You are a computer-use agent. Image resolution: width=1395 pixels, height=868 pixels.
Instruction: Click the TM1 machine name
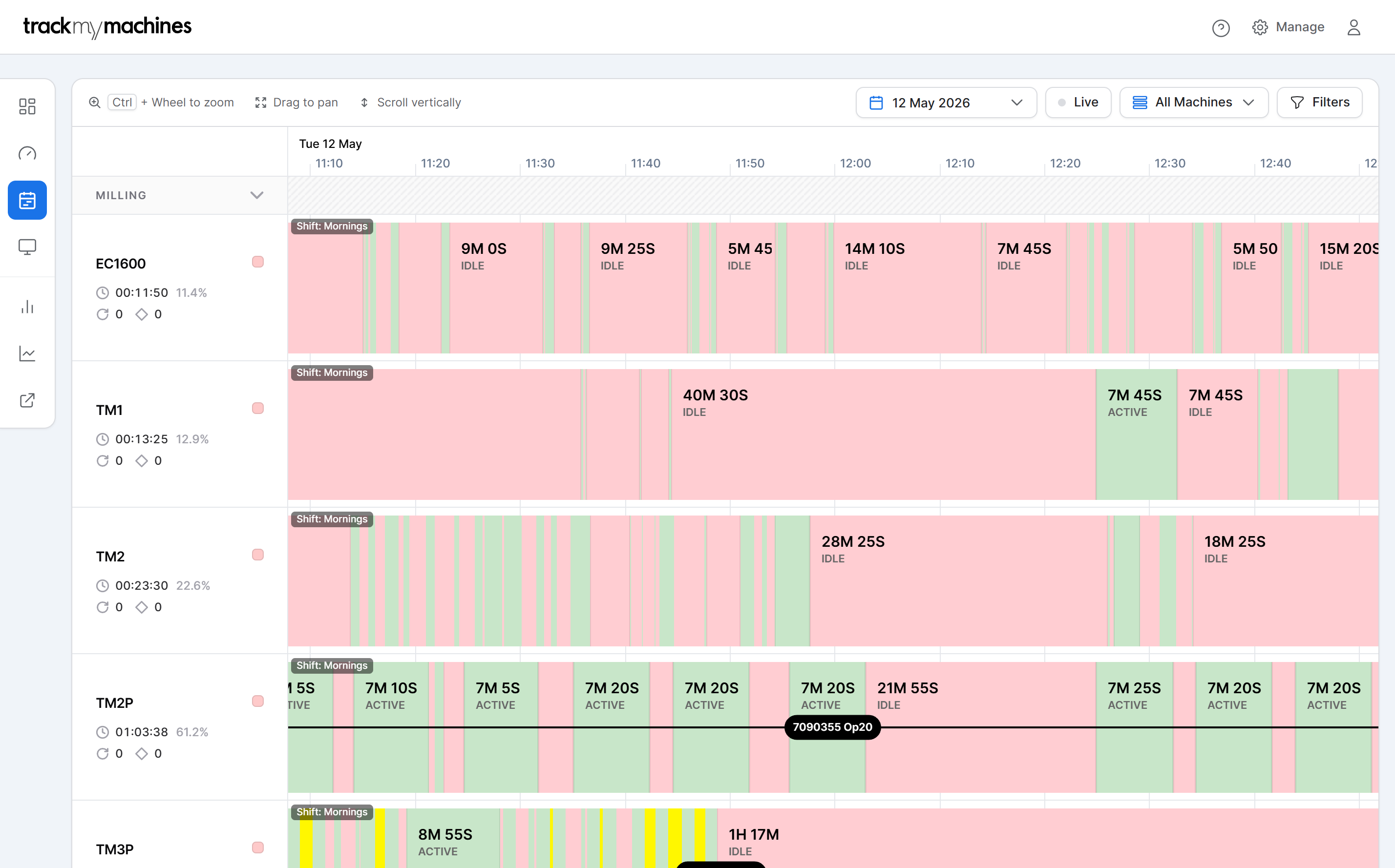(x=109, y=410)
